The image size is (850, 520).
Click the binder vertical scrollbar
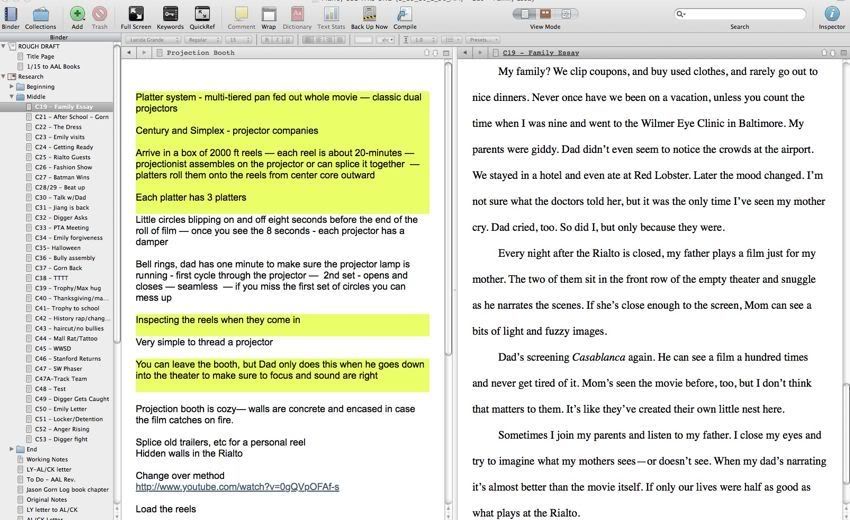tap(117, 193)
